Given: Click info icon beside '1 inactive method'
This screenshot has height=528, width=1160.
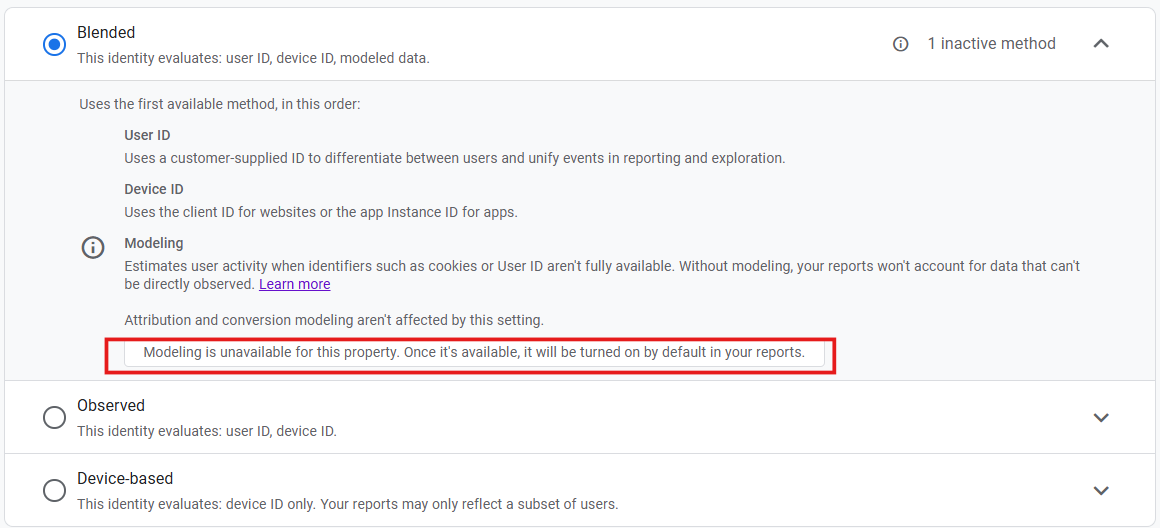Looking at the screenshot, I should tap(901, 44).
